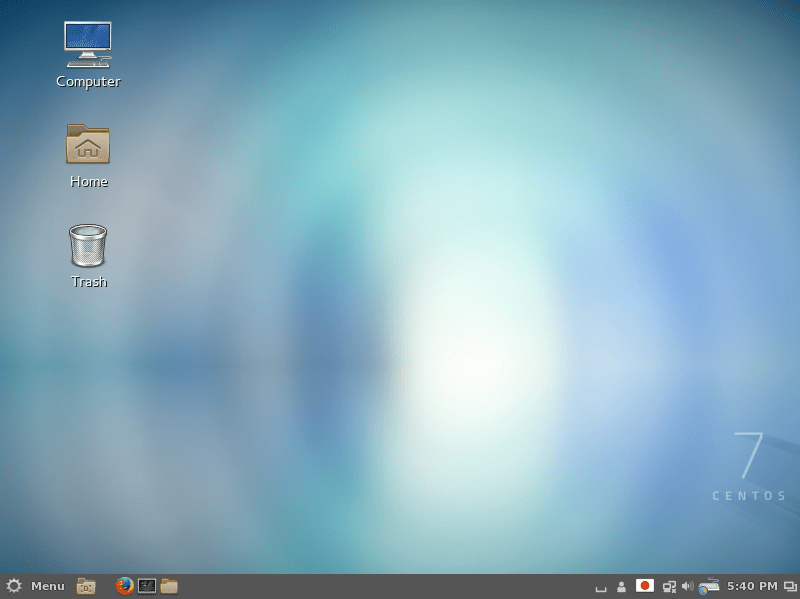Click the "Computer" label text
The height and width of the screenshot is (599, 800).
[88, 82]
